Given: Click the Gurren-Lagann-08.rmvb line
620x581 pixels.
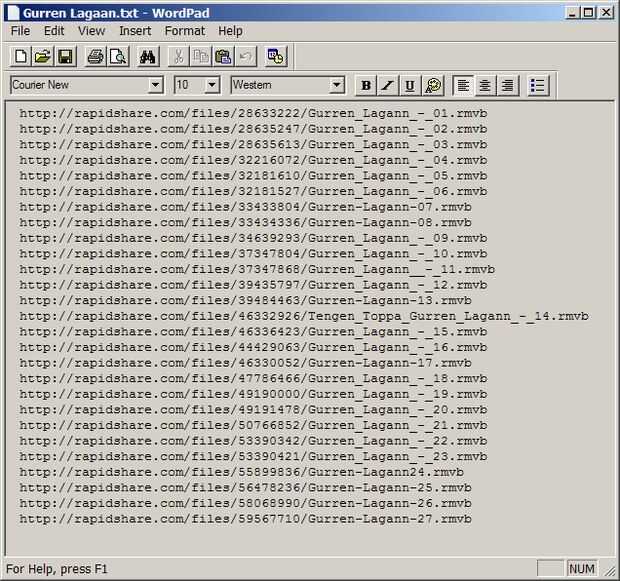Looking at the screenshot, I should coord(245,223).
